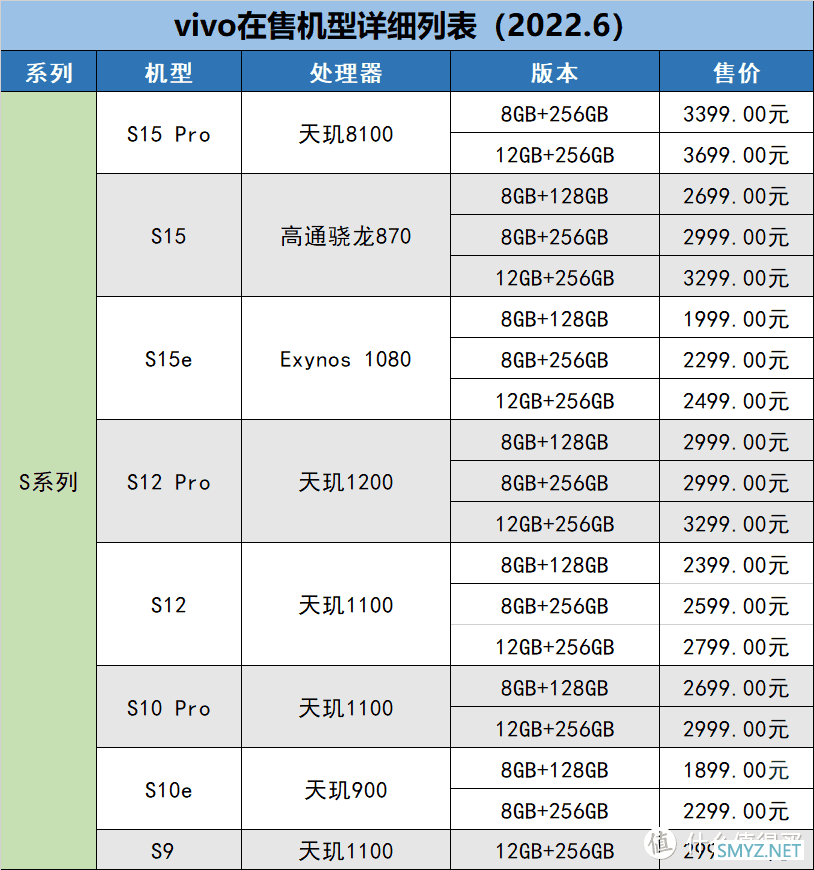Click the 12GB+256GB version priced 2799.00元
This screenshot has width=814, height=870.
pos(555,646)
